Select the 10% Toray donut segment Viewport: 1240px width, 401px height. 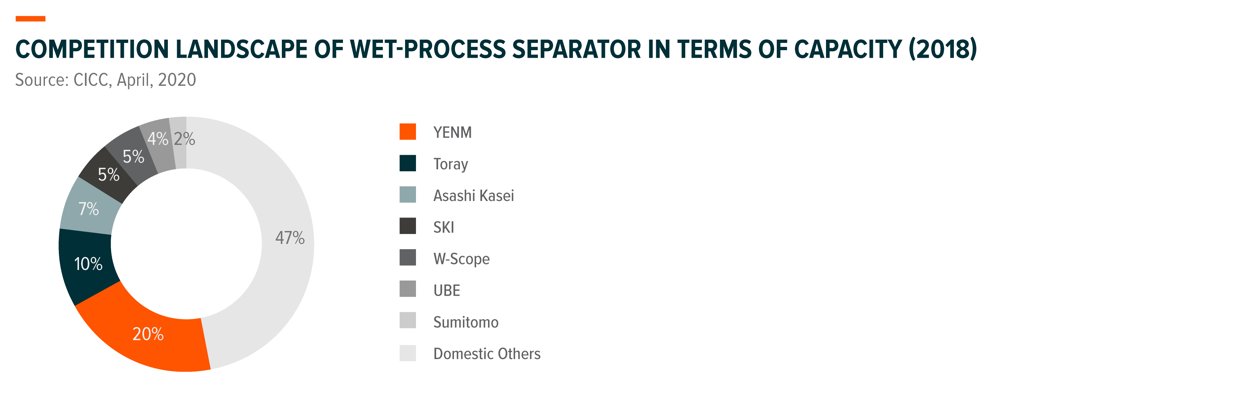[x=88, y=264]
